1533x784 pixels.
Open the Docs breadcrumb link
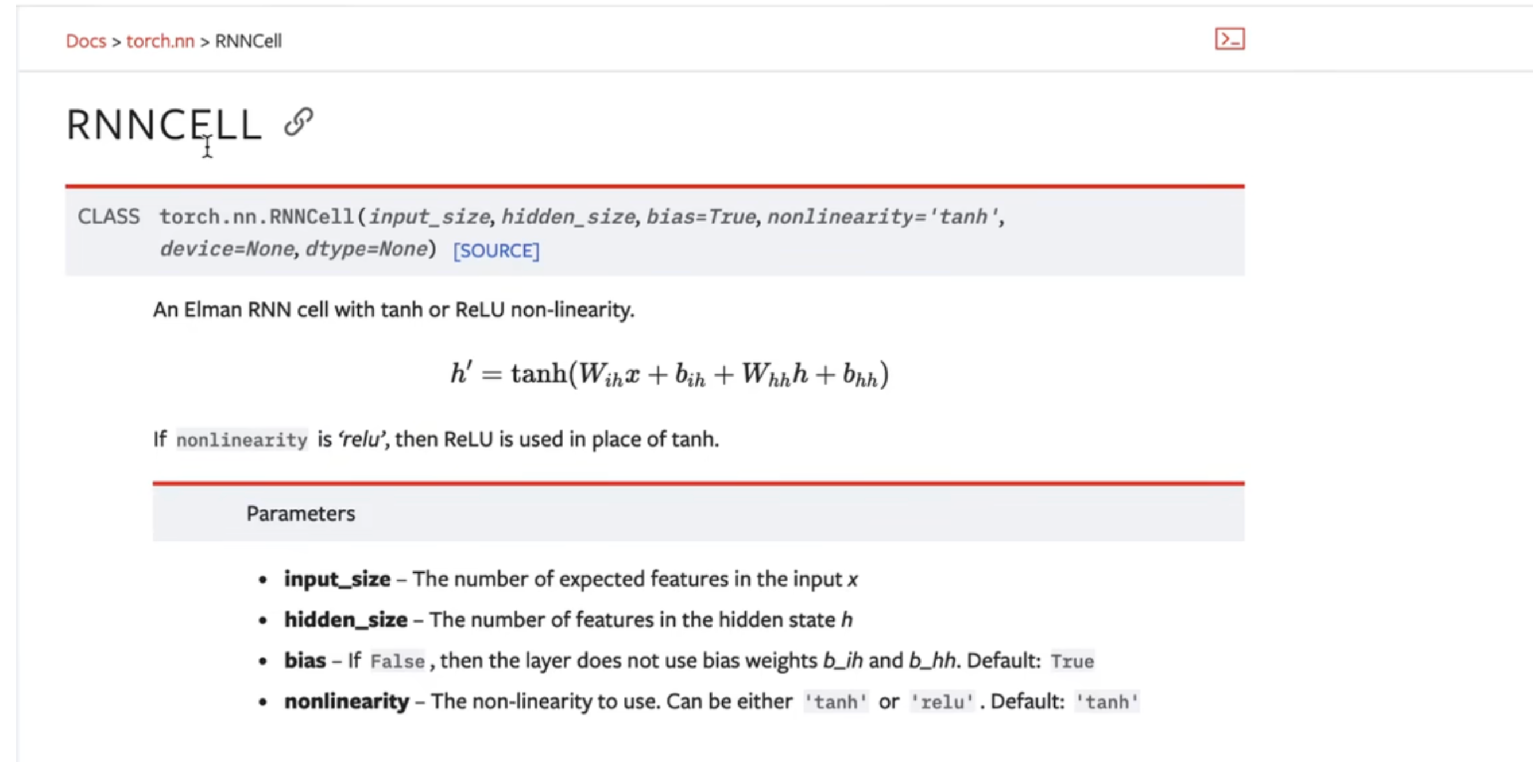(x=86, y=41)
